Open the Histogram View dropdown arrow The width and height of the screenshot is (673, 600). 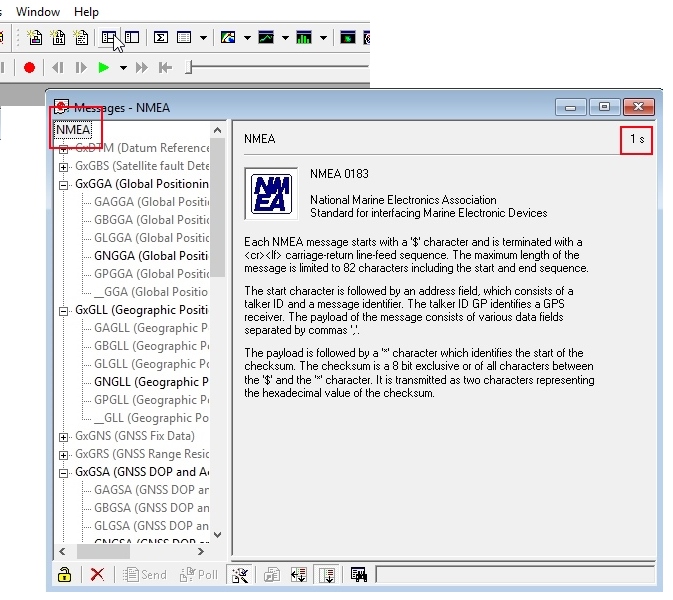pyautogui.click(x=323, y=38)
